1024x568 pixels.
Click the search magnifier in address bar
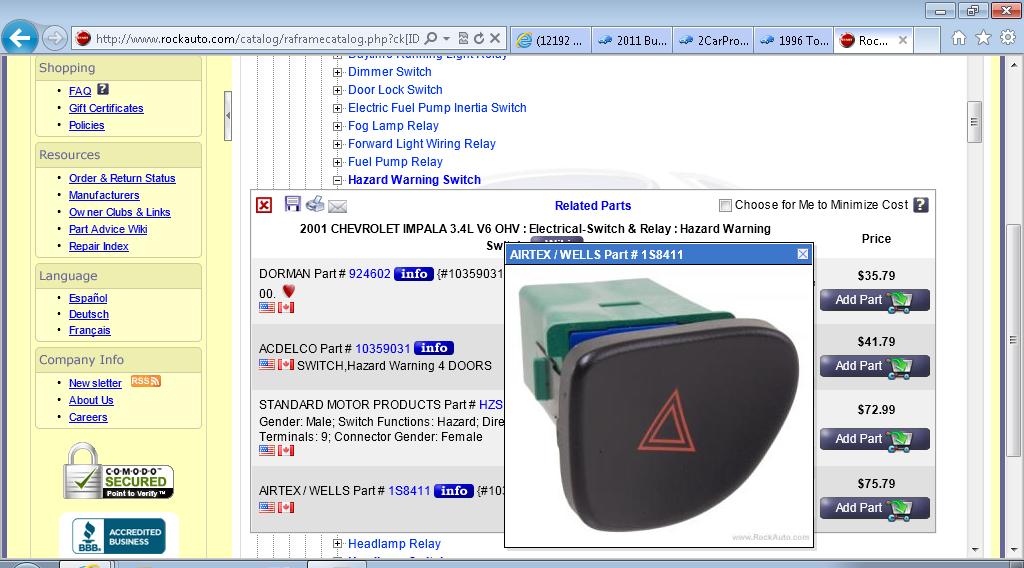(430, 39)
